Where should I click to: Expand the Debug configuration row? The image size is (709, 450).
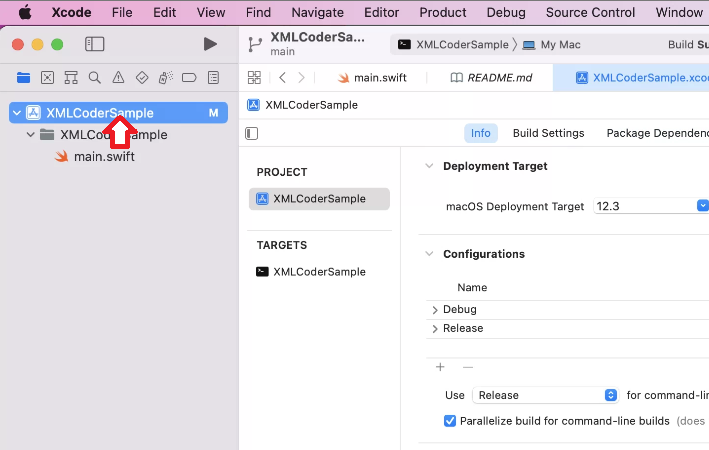[x=435, y=310]
